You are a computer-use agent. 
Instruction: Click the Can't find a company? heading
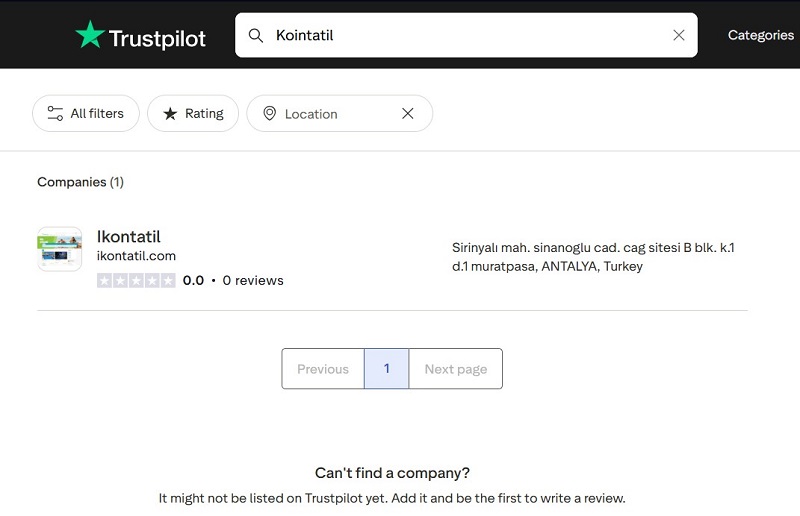coord(392,473)
